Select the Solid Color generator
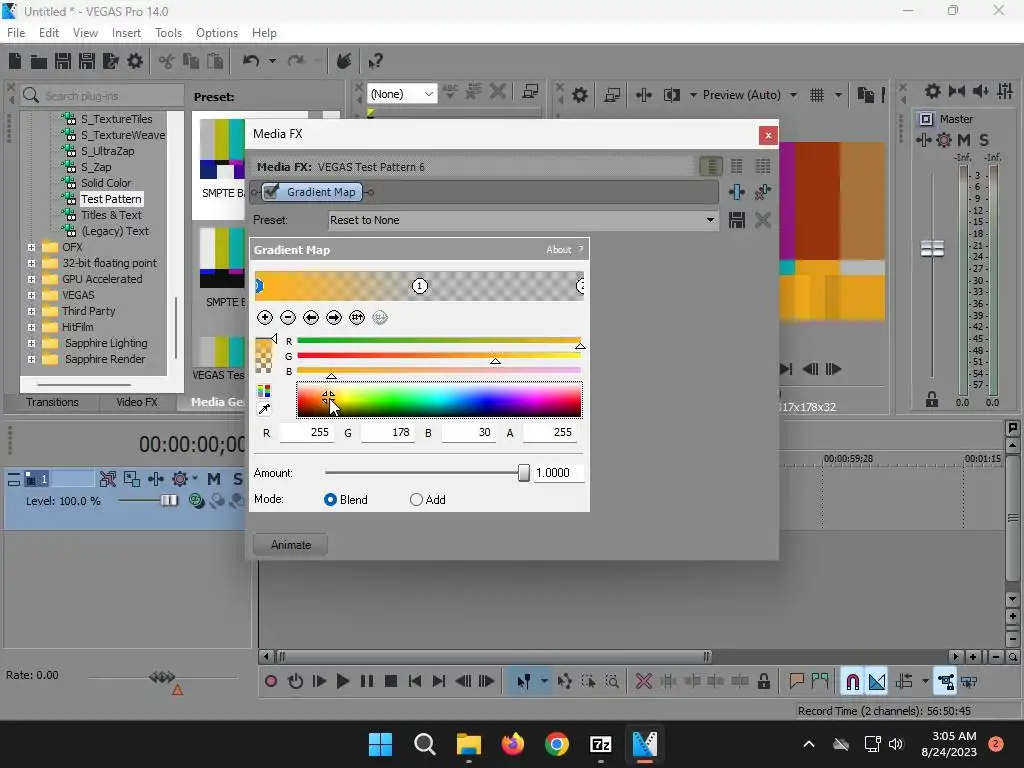Viewport: 1024px width, 768px height. tap(106, 183)
